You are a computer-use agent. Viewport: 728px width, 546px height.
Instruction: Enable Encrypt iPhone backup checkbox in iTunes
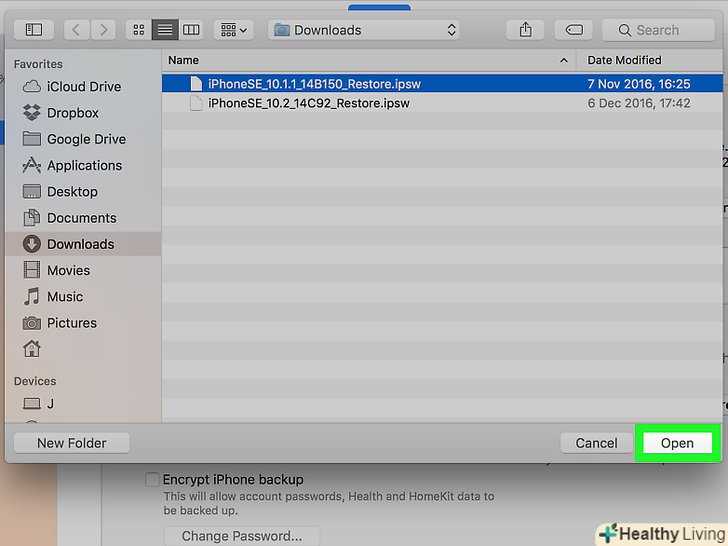coord(152,479)
